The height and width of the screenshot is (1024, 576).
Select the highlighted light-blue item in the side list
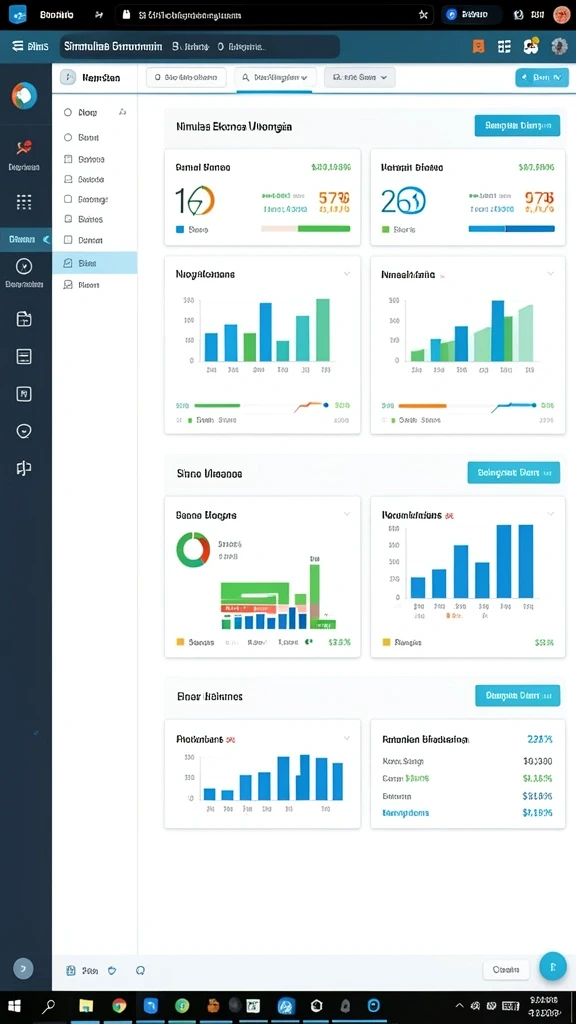[x=95, y=263]
